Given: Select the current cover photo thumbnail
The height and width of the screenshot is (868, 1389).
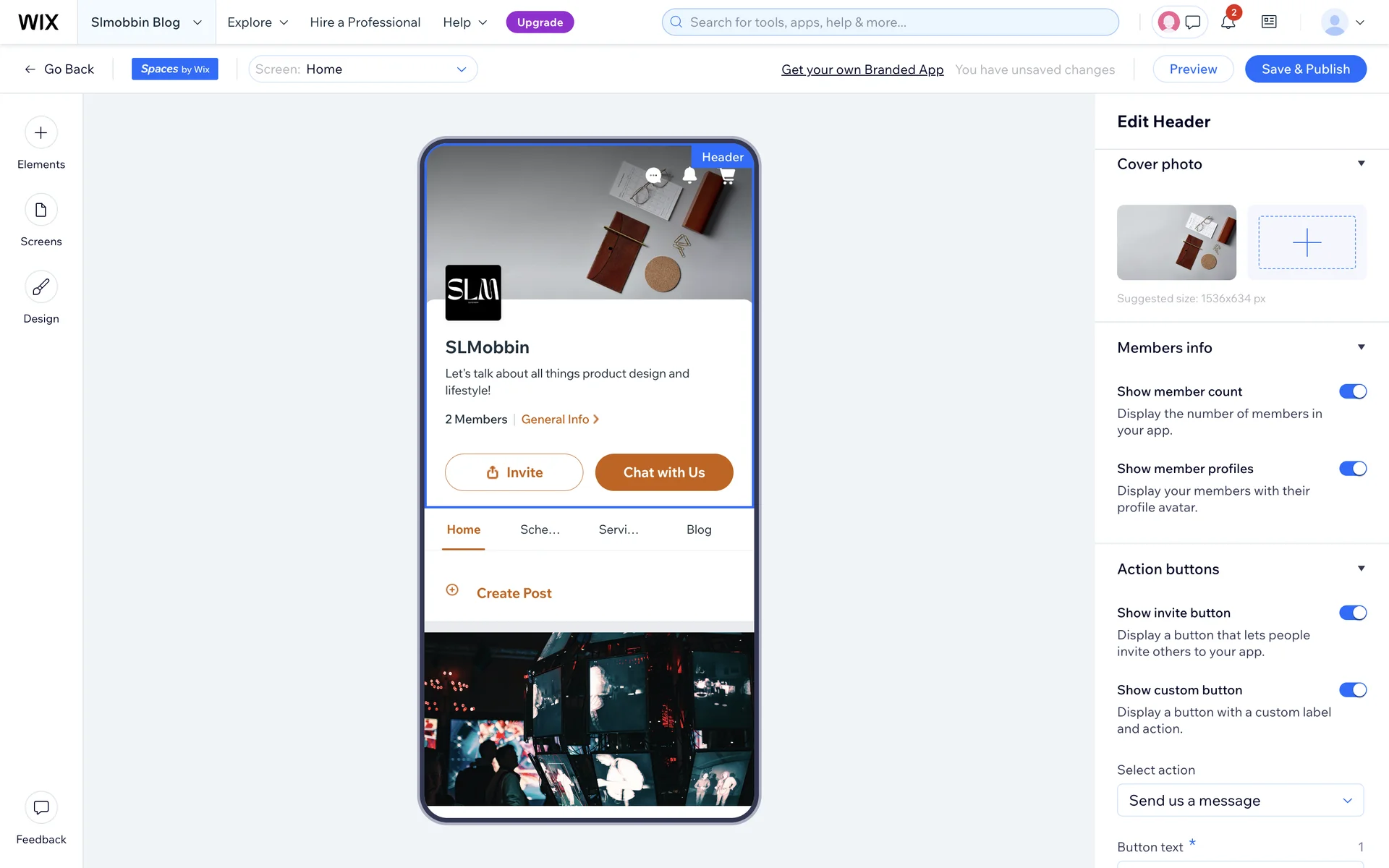Looking at the screenshot, I should coord(1176,242).
